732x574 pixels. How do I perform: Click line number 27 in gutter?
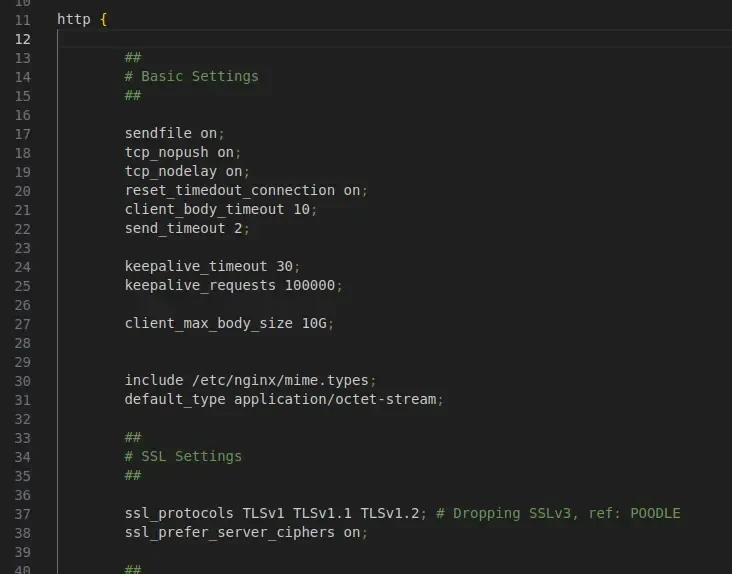pos(23,324)
